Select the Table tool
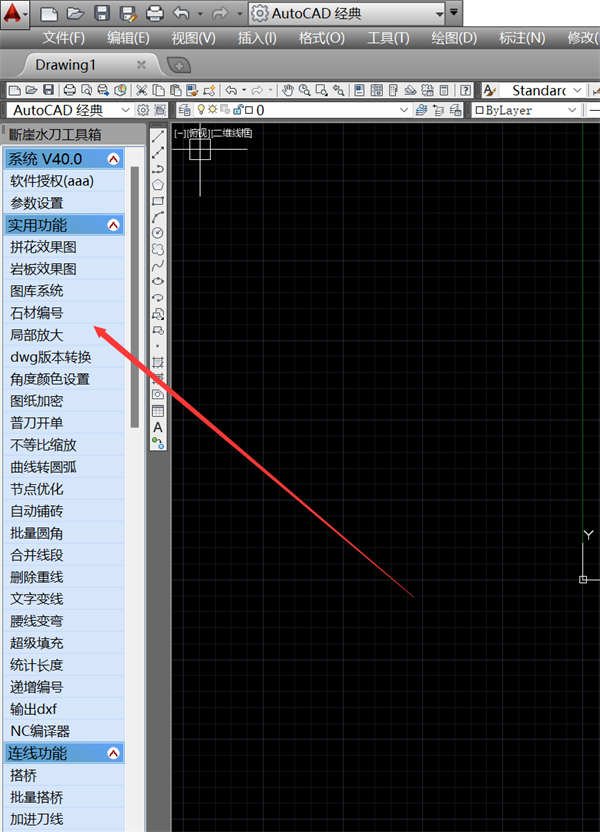The width and height of the screenshot is (600, 832). 158,411
